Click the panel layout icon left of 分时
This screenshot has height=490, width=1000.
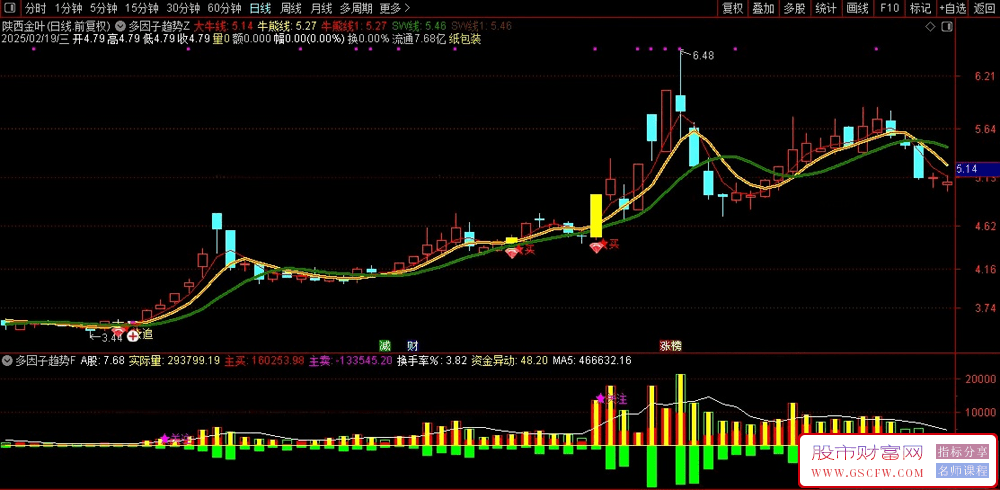[x=10, y=8]
